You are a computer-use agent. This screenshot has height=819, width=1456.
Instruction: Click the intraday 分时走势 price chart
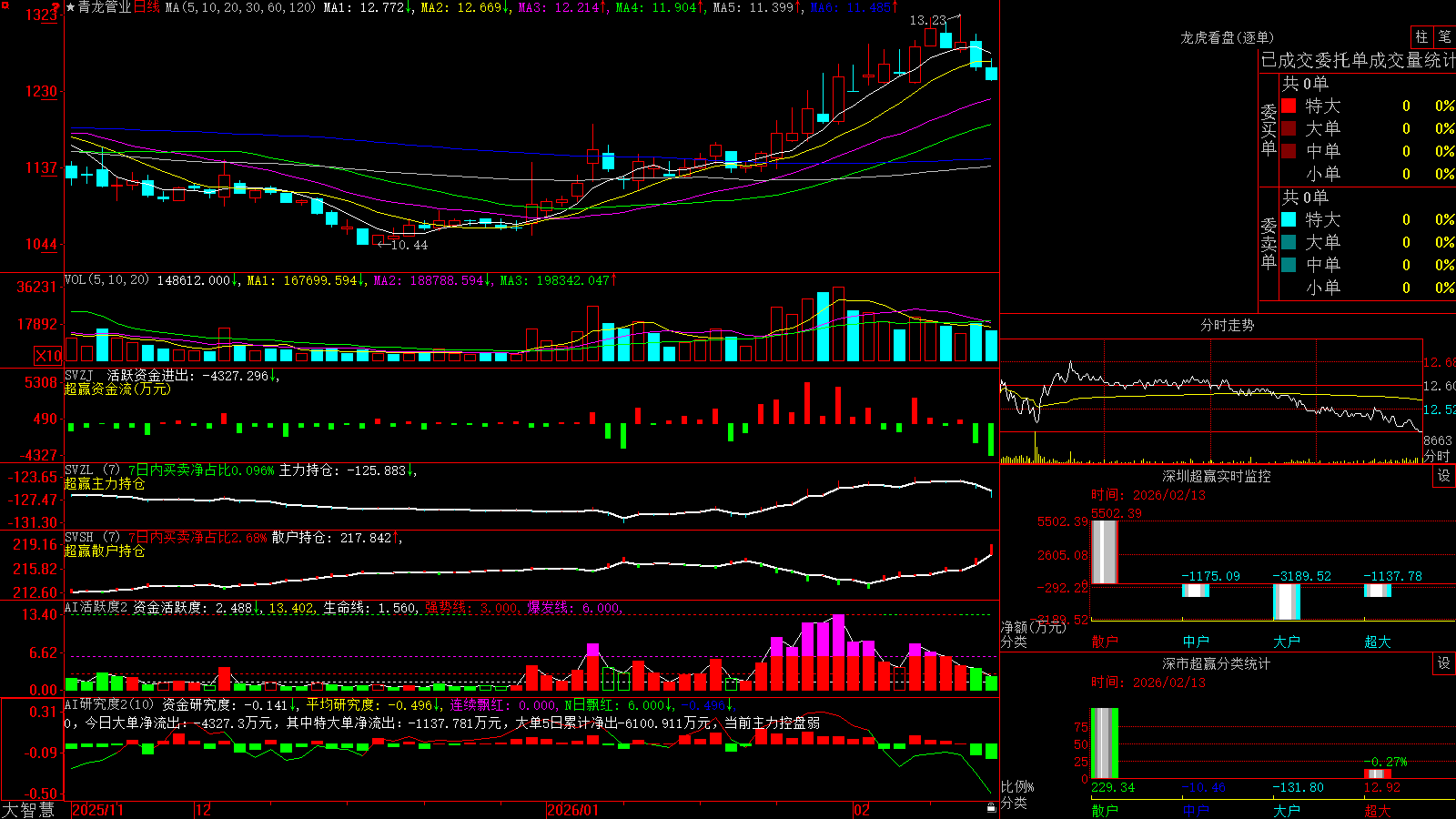(x=1211, y=385)
